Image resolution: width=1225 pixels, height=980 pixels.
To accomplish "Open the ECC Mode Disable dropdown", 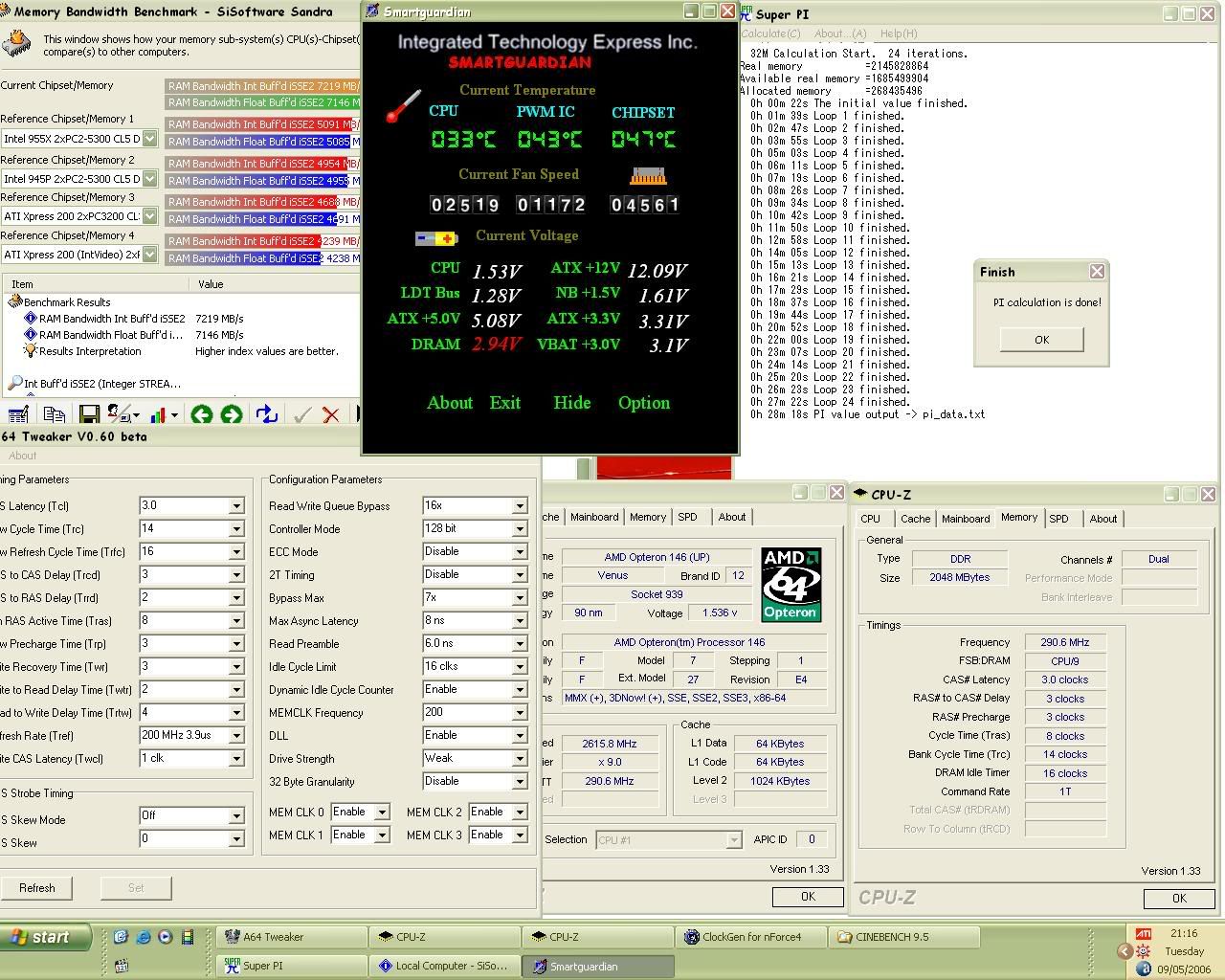I will (x=520, y=551).
